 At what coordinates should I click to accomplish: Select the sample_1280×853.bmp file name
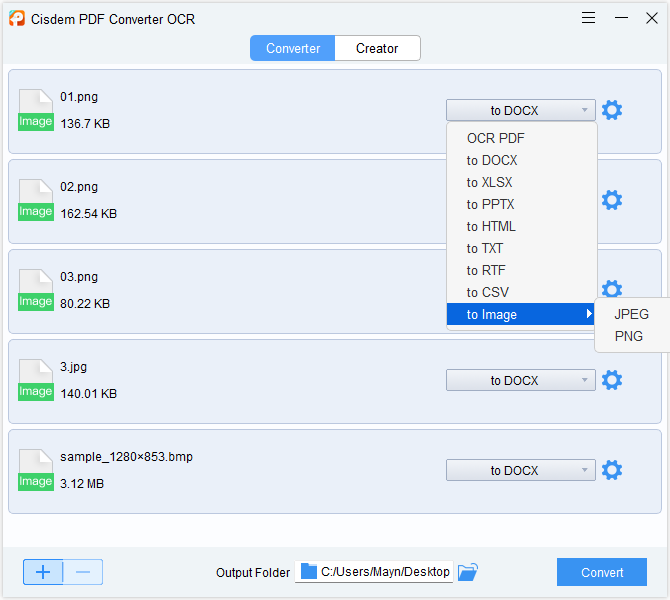pos(126,457)
